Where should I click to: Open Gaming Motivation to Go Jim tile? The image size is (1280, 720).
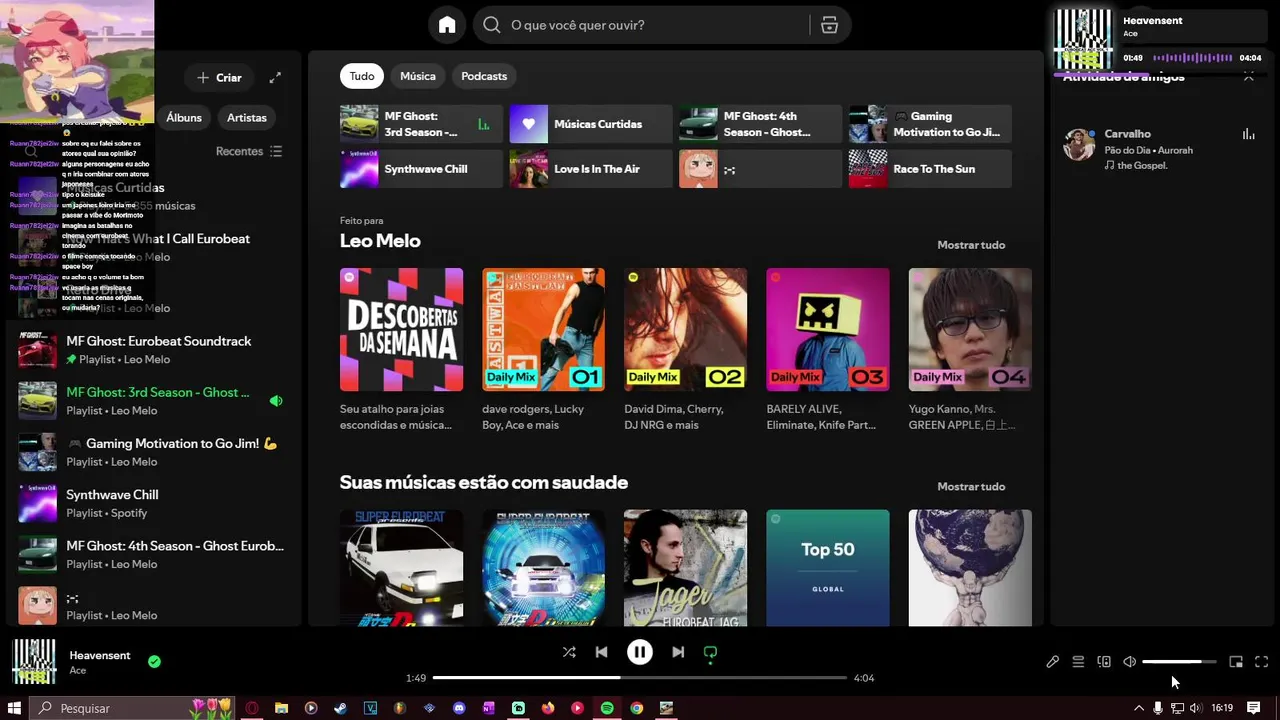click(x=930, y=124)
